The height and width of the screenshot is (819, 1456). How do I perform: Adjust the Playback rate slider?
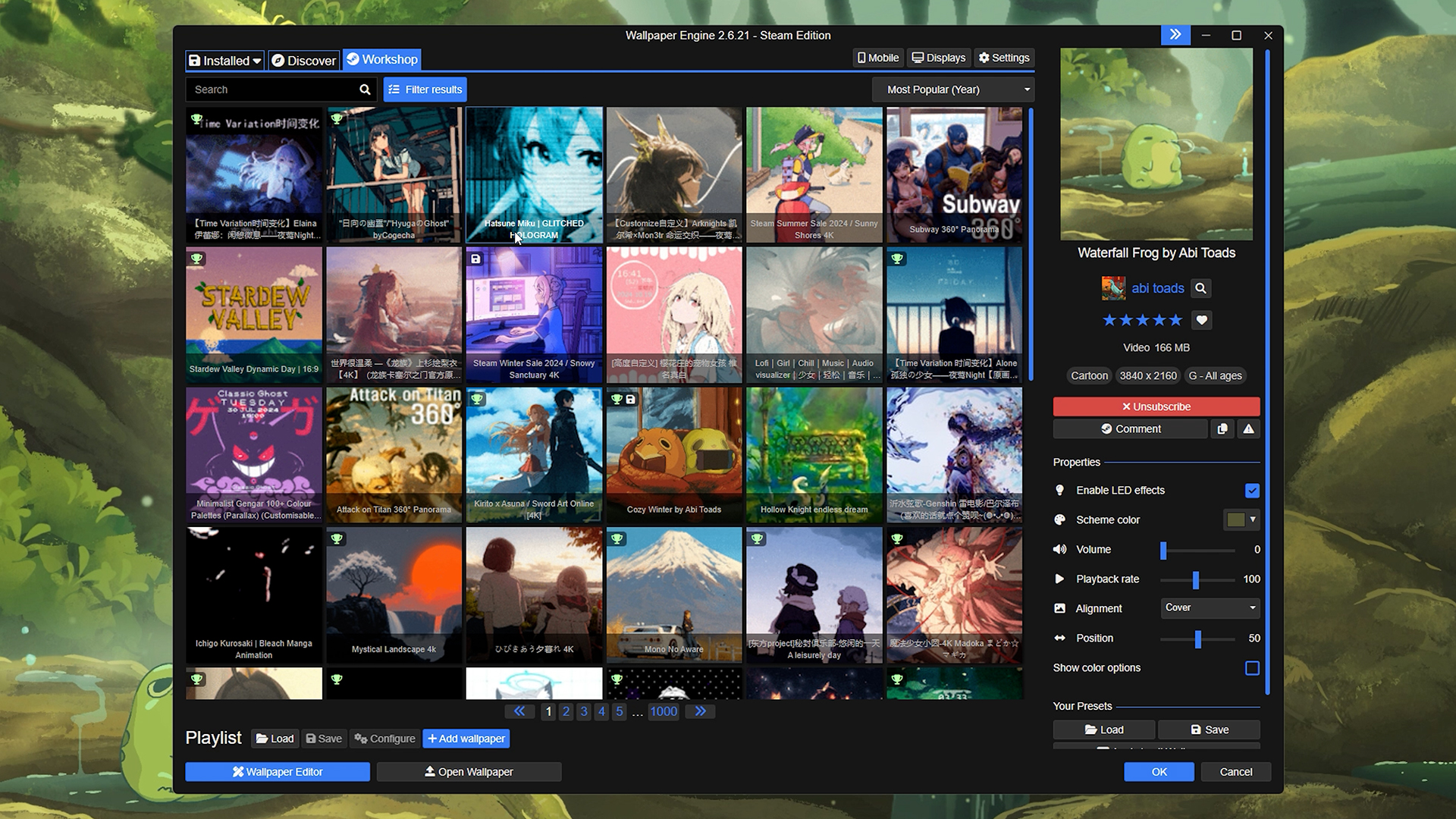point(1196,580)
